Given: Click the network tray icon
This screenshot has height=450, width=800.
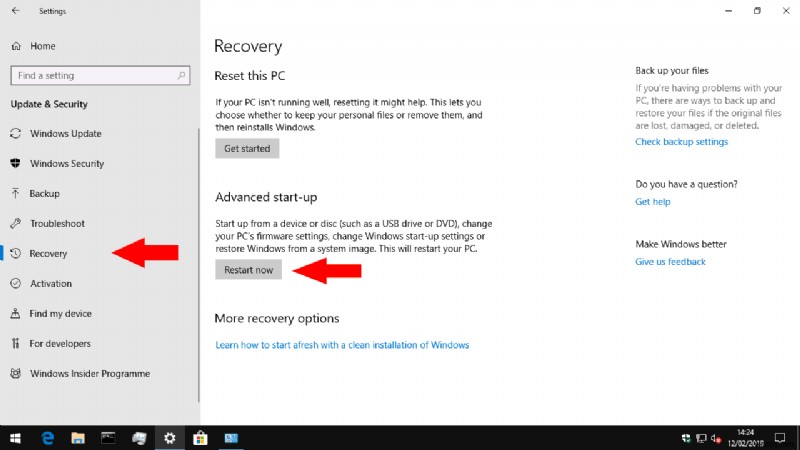Looking at the screenshot, I should click(x=701, y=439).
